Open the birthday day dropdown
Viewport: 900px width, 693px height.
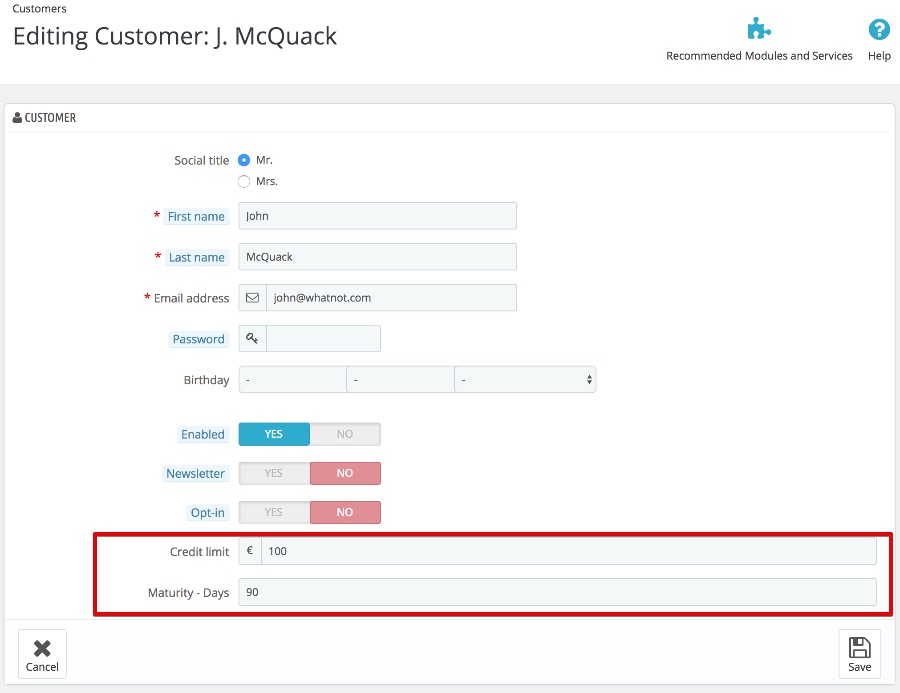click(292, 380)
